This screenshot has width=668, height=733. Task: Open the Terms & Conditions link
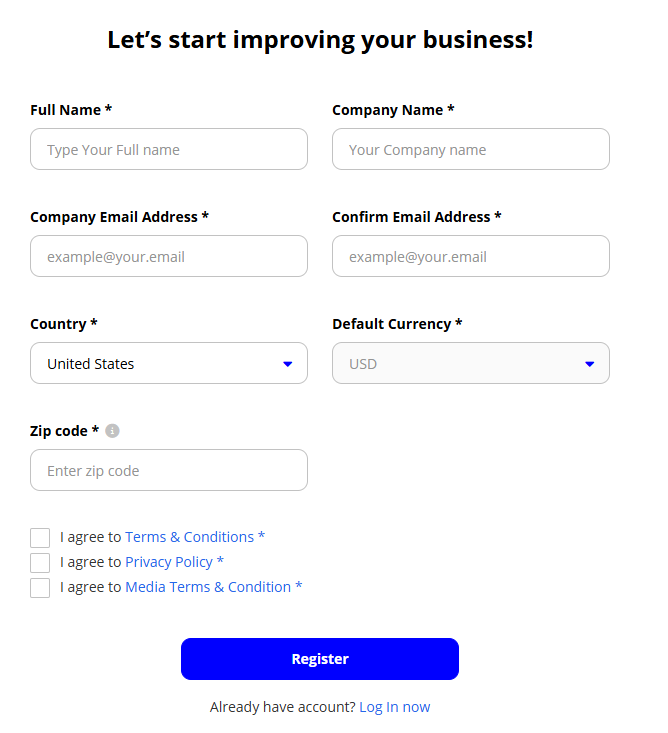pyautogui.click(x=189, y=537)
